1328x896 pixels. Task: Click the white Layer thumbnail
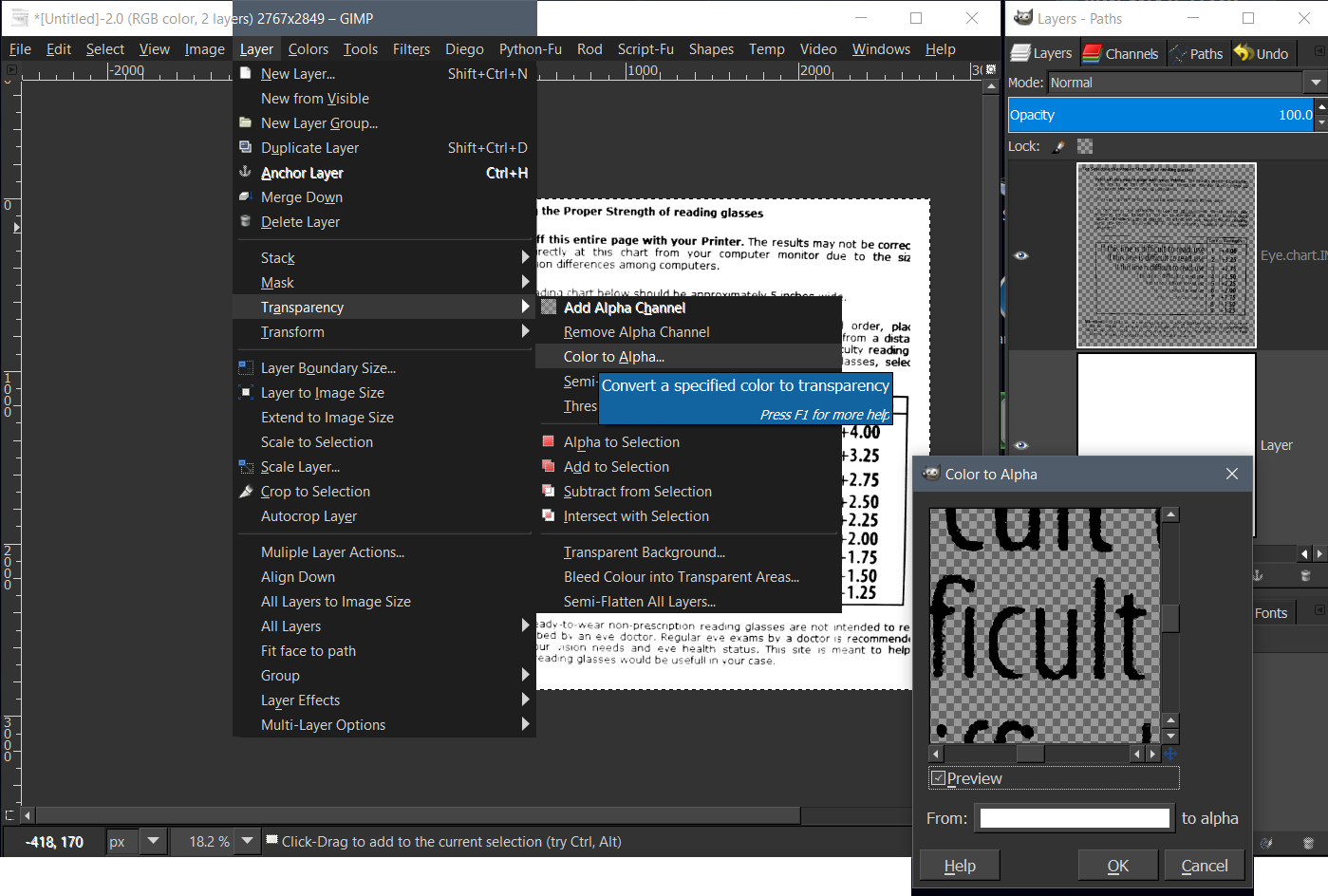coord(1167,445)
